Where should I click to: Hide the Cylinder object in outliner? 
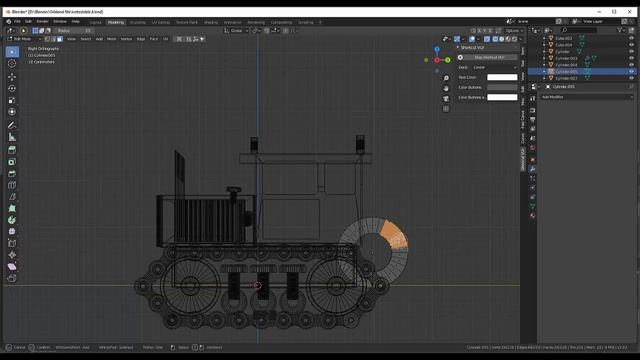(x=631, y=51)
